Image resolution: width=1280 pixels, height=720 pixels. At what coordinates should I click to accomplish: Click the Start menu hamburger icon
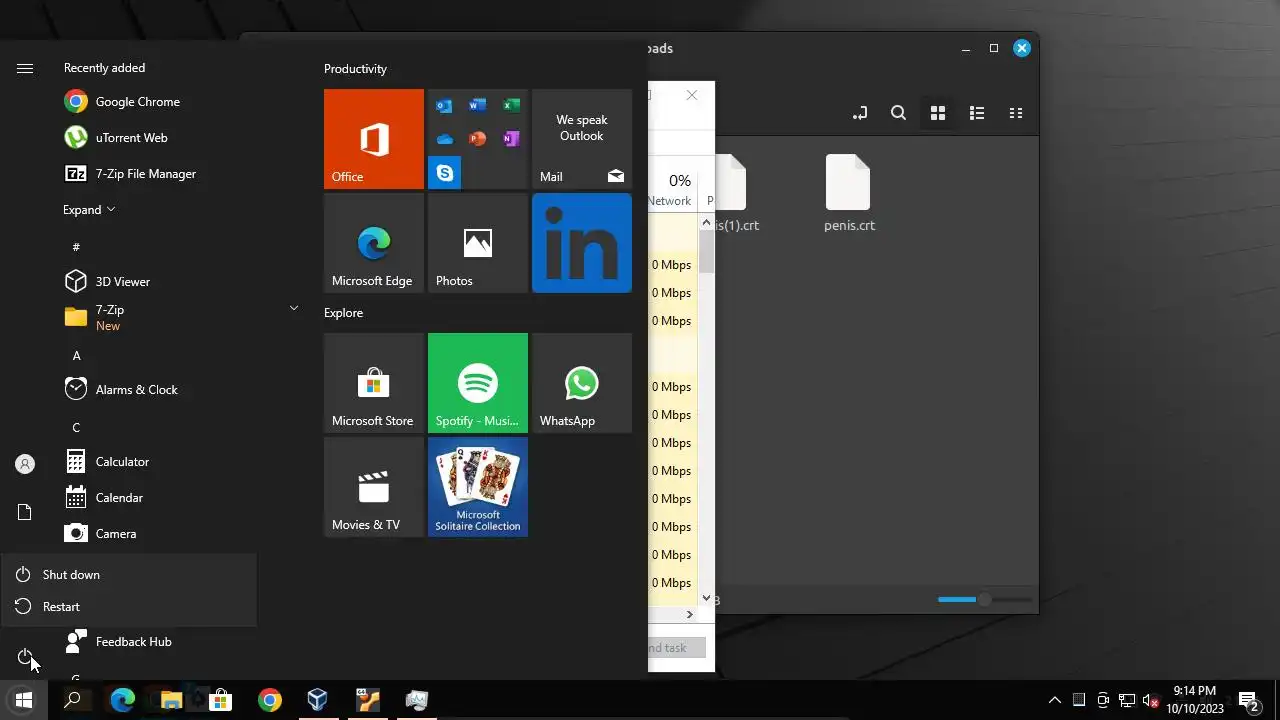click(x=25, y=68)
